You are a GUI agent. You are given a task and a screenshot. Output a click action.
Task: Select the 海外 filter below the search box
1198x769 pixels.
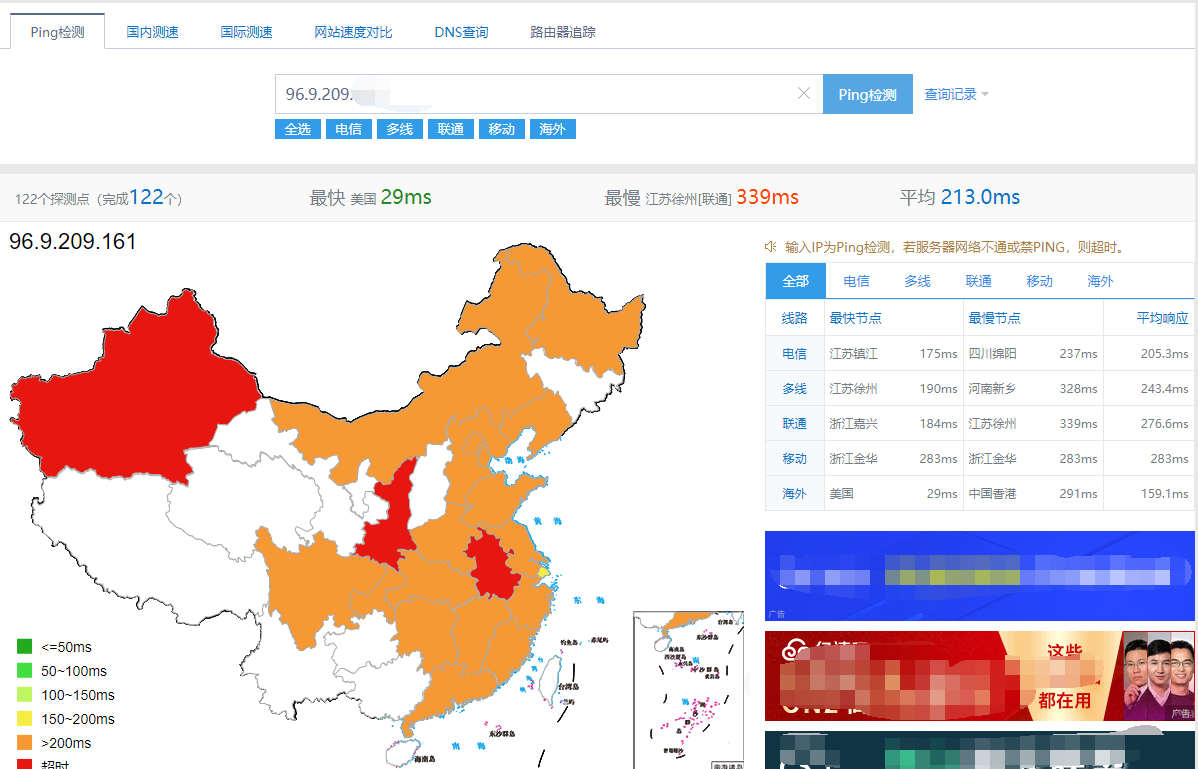tap(552, 128)
